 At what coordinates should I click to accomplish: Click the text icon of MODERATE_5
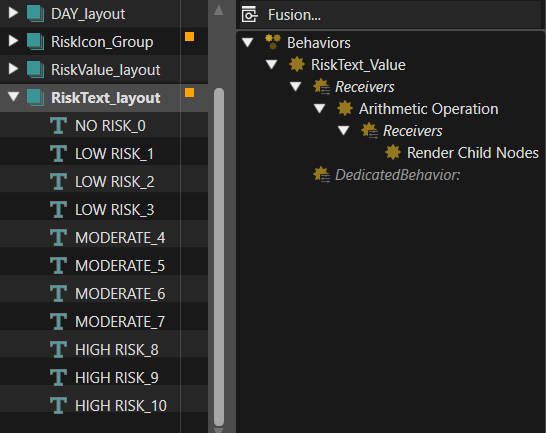[58, 265]
